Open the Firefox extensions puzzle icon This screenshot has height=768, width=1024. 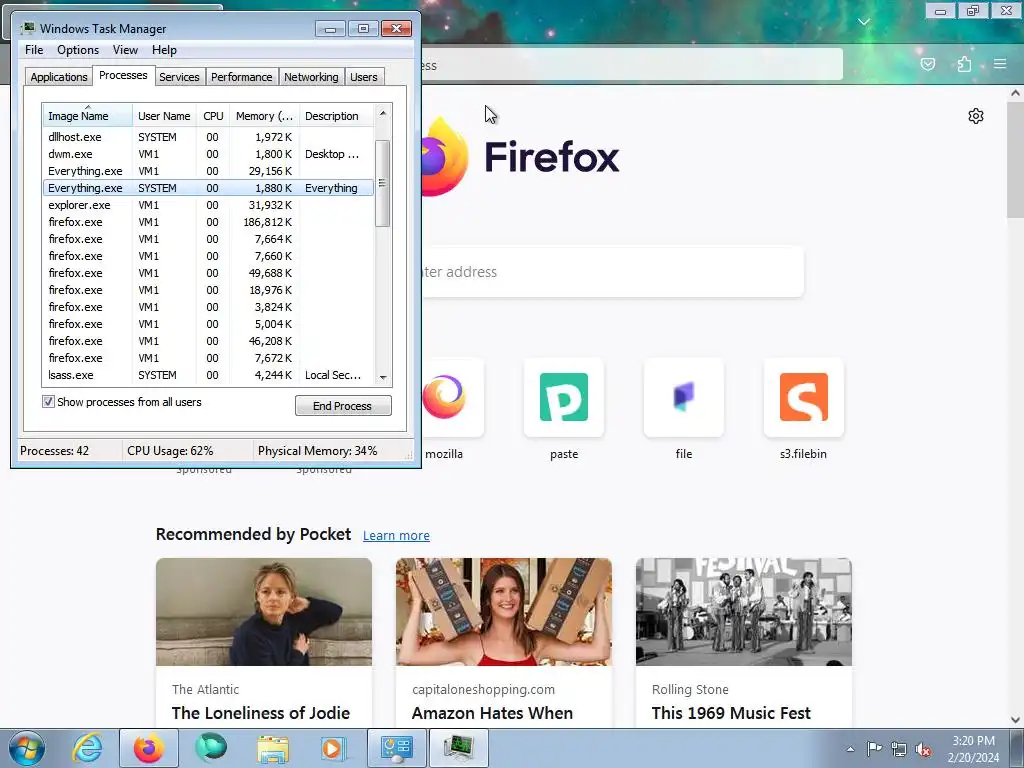coord(964,64)
